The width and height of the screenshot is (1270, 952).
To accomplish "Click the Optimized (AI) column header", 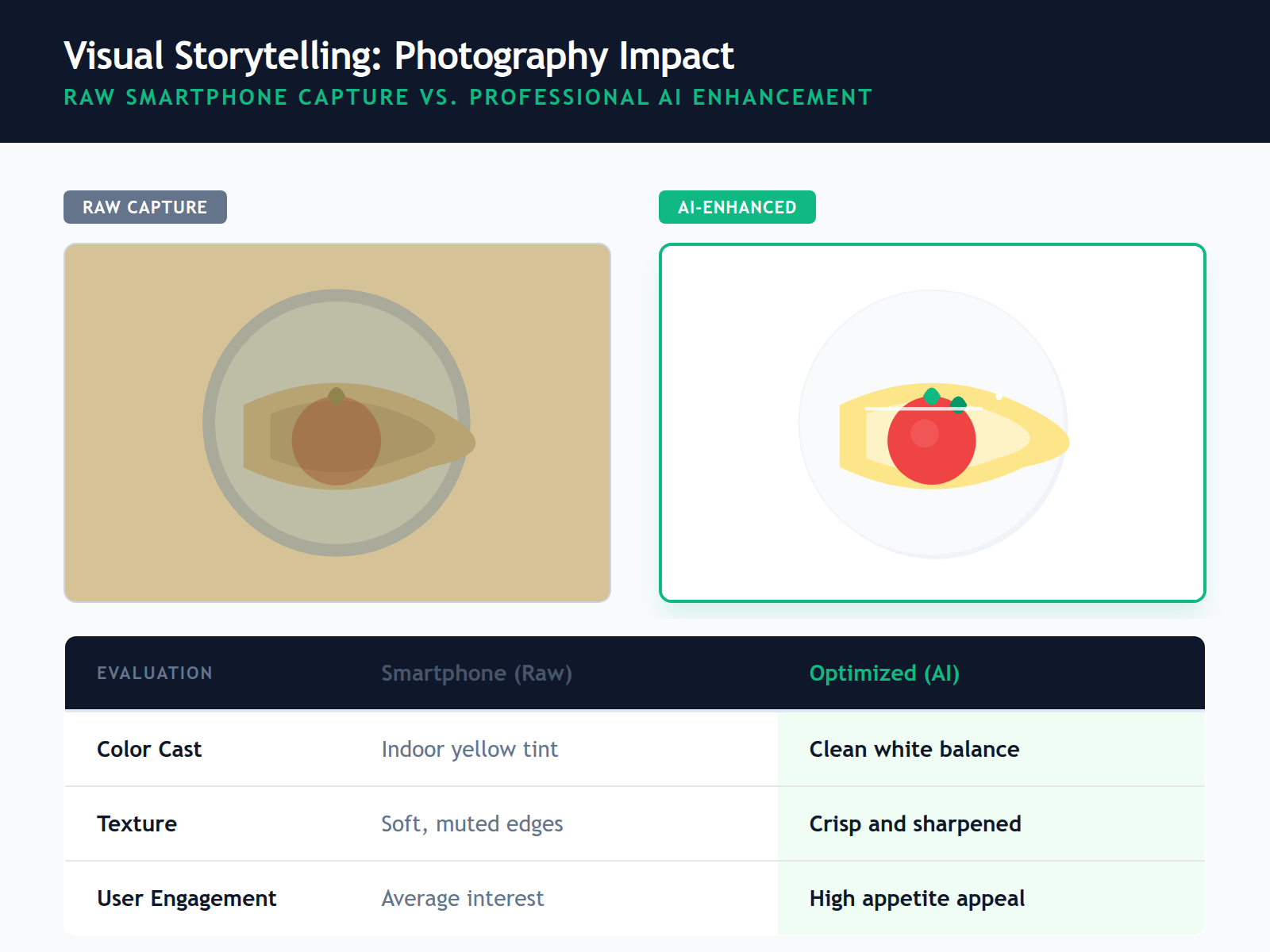I will 884,673.
